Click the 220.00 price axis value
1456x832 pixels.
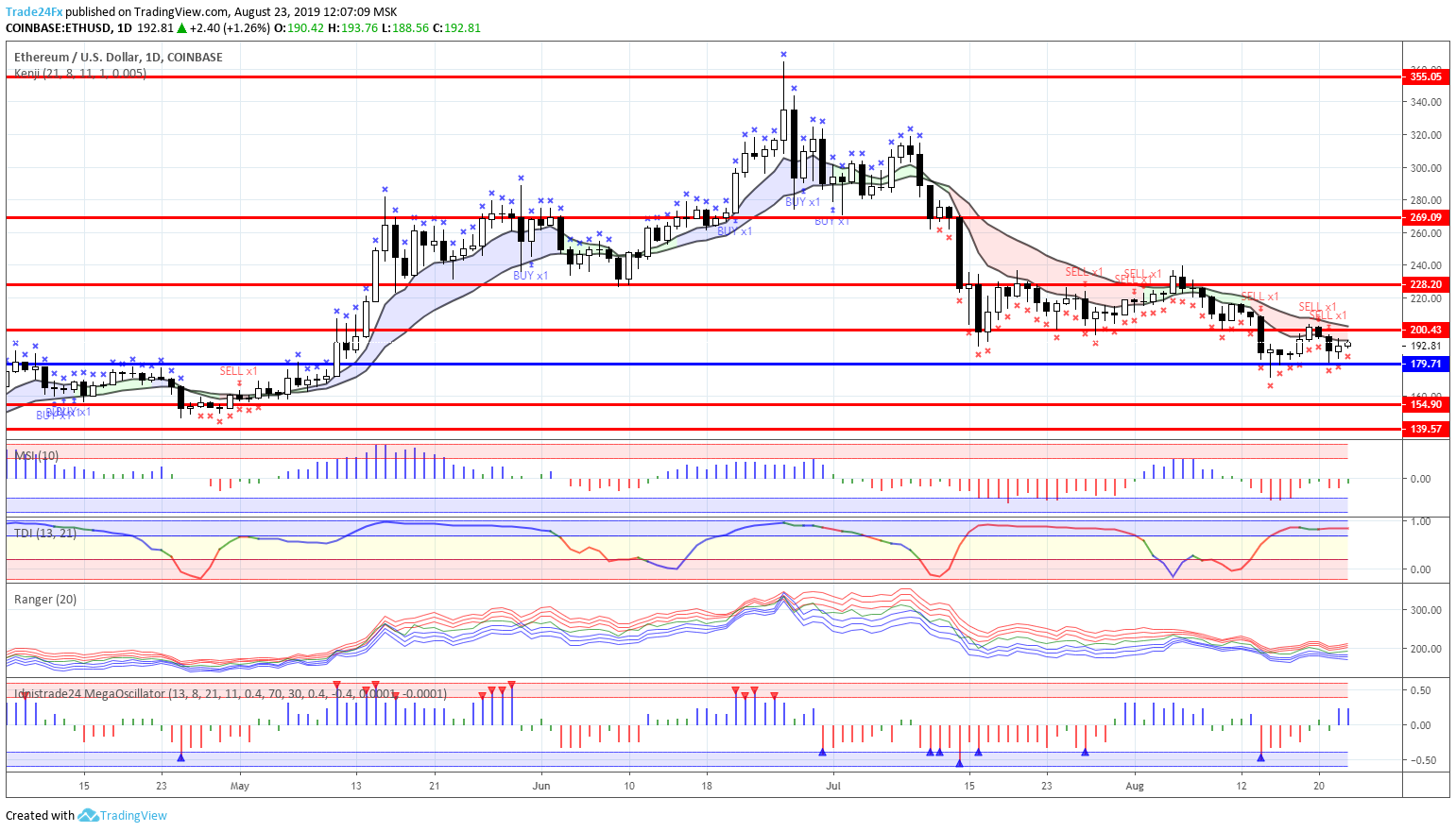click(1426, 298)
